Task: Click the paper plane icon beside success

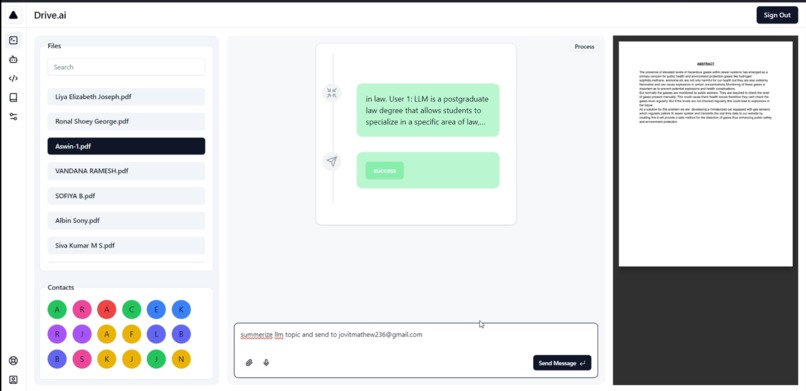Action: click(x=332, y=161)
